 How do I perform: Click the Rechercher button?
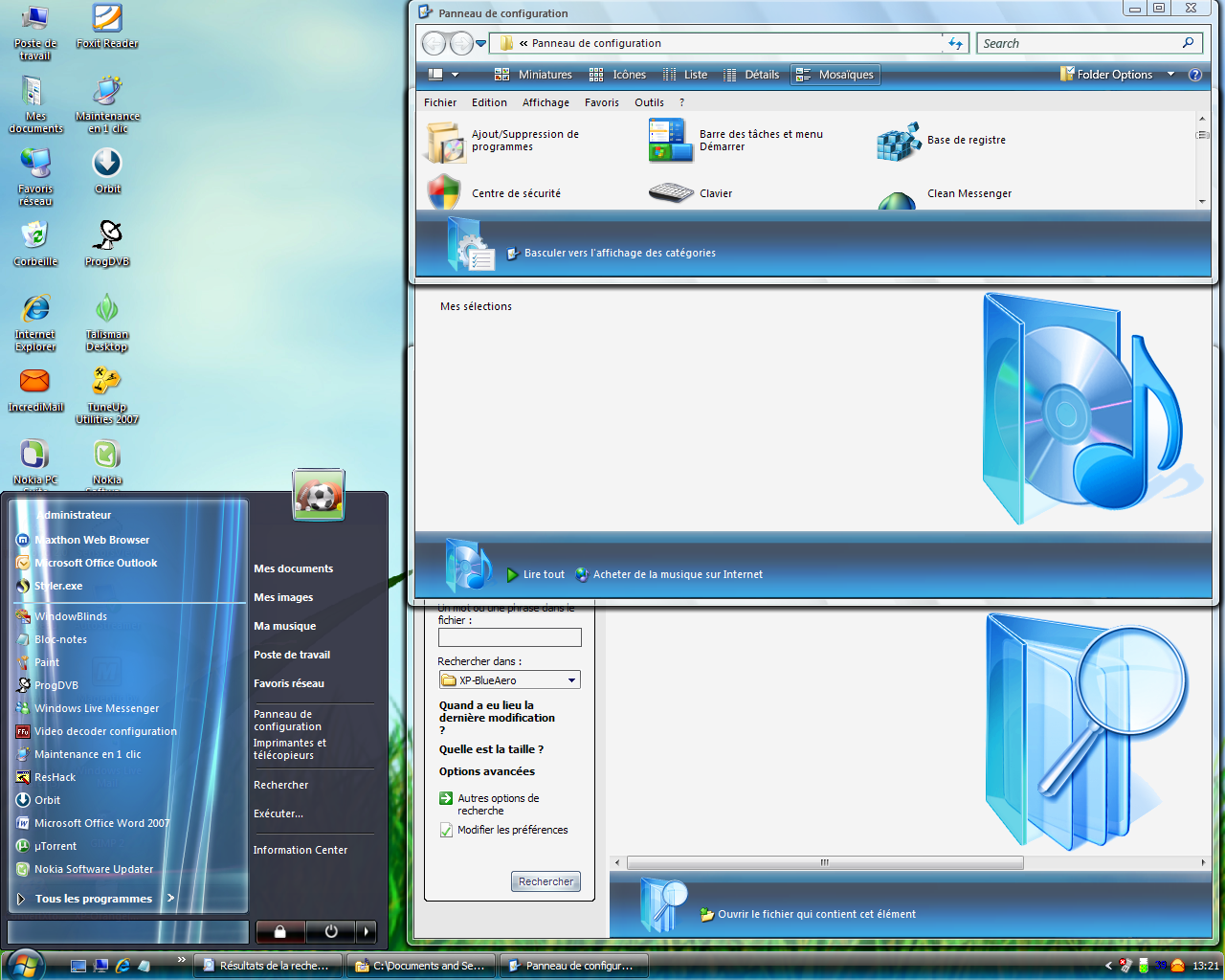click(546, 881)
